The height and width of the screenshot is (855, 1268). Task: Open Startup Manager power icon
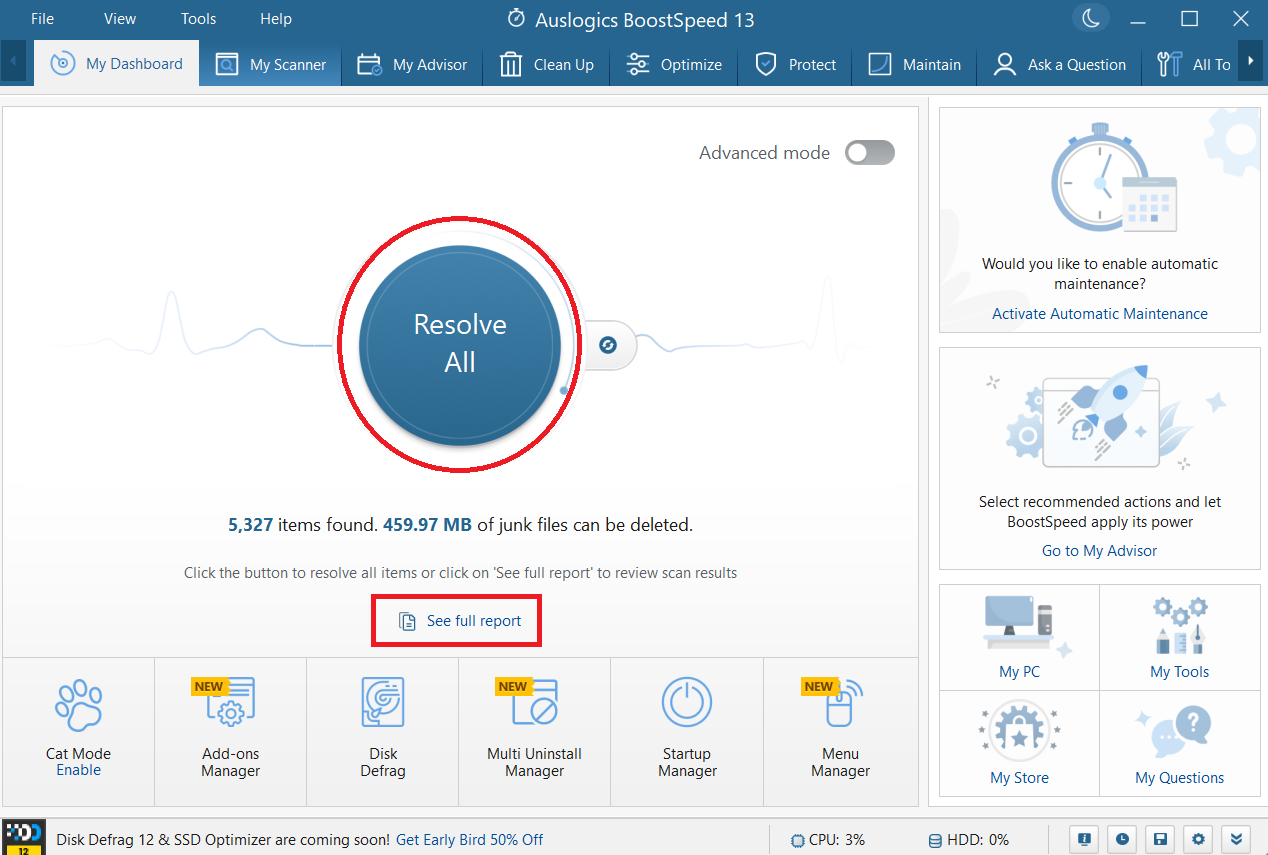(x=687, y=703)
